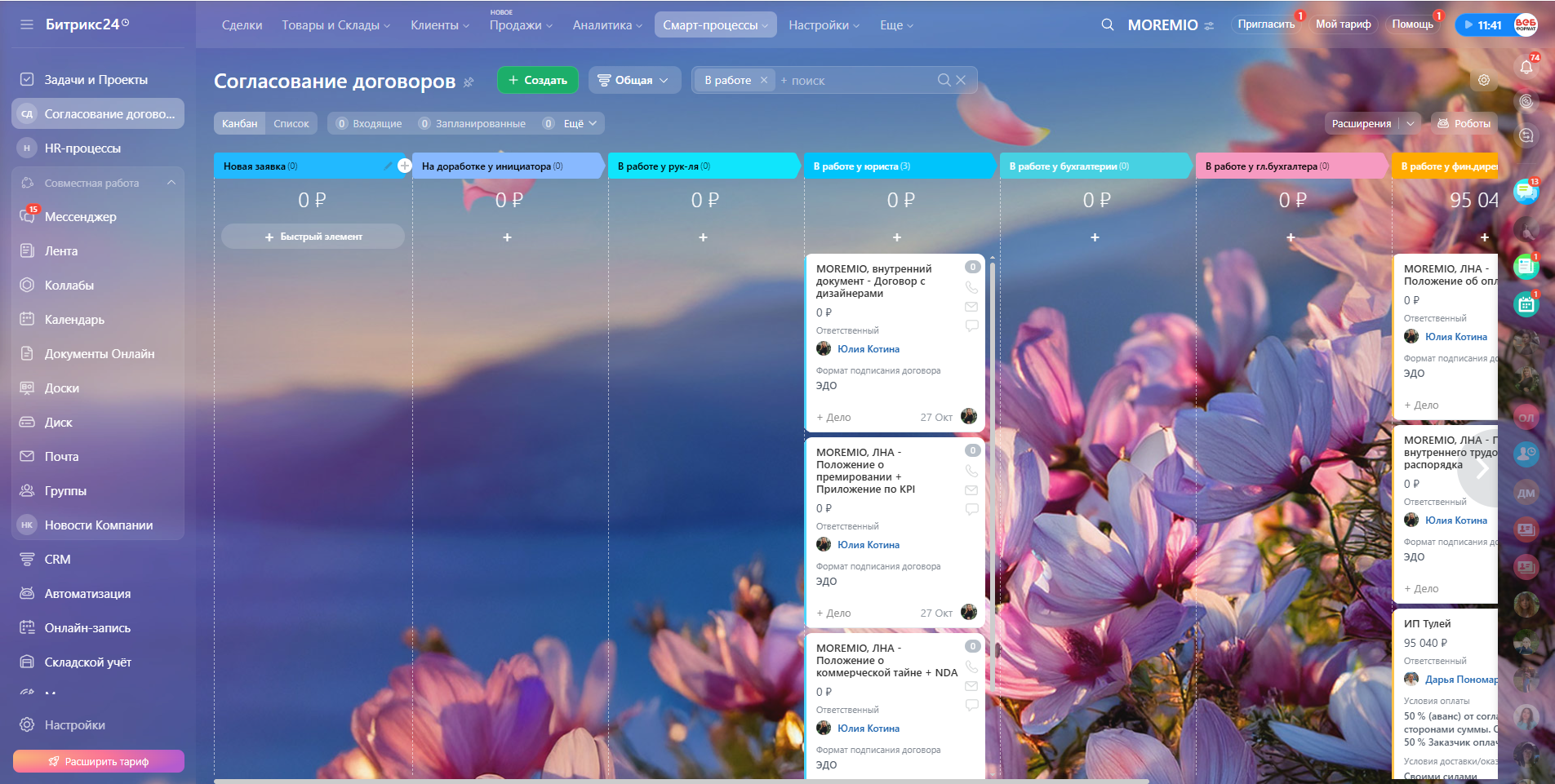
Task: Pin page using icon beside Согласование договоров title
Action: point(469,82)
